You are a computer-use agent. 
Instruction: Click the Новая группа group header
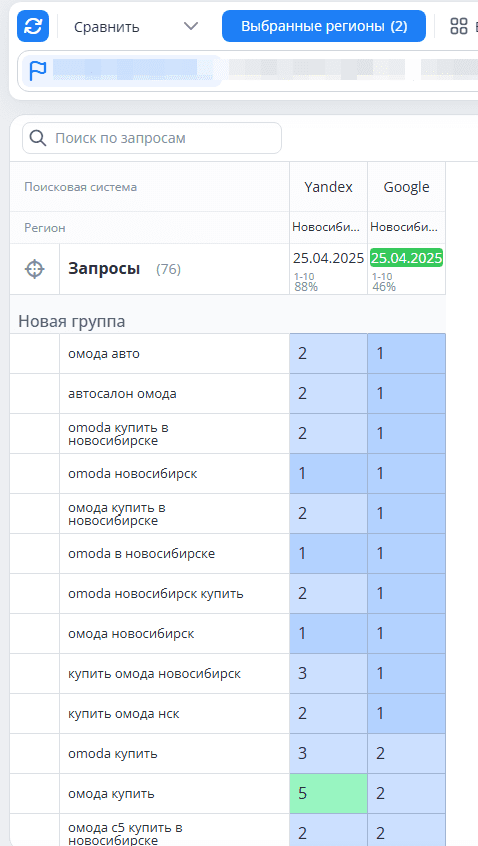point(72,322)
